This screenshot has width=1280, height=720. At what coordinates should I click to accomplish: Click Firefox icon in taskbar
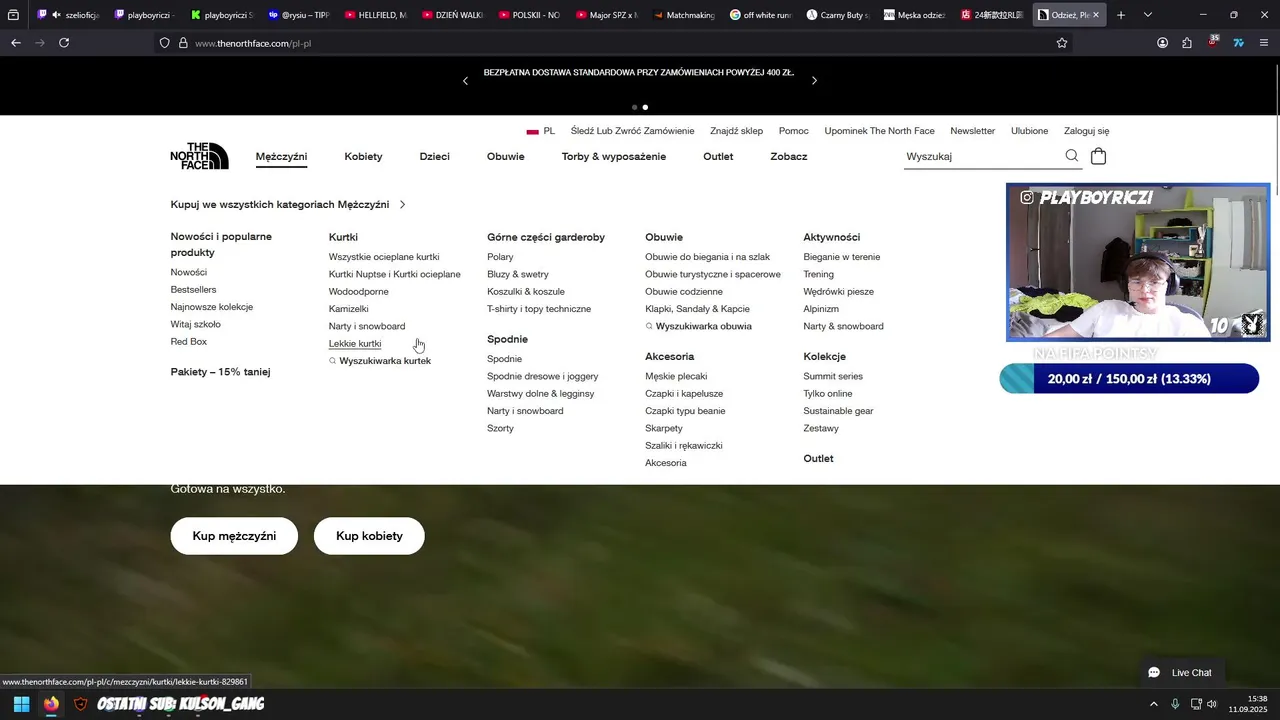(51, 704)
